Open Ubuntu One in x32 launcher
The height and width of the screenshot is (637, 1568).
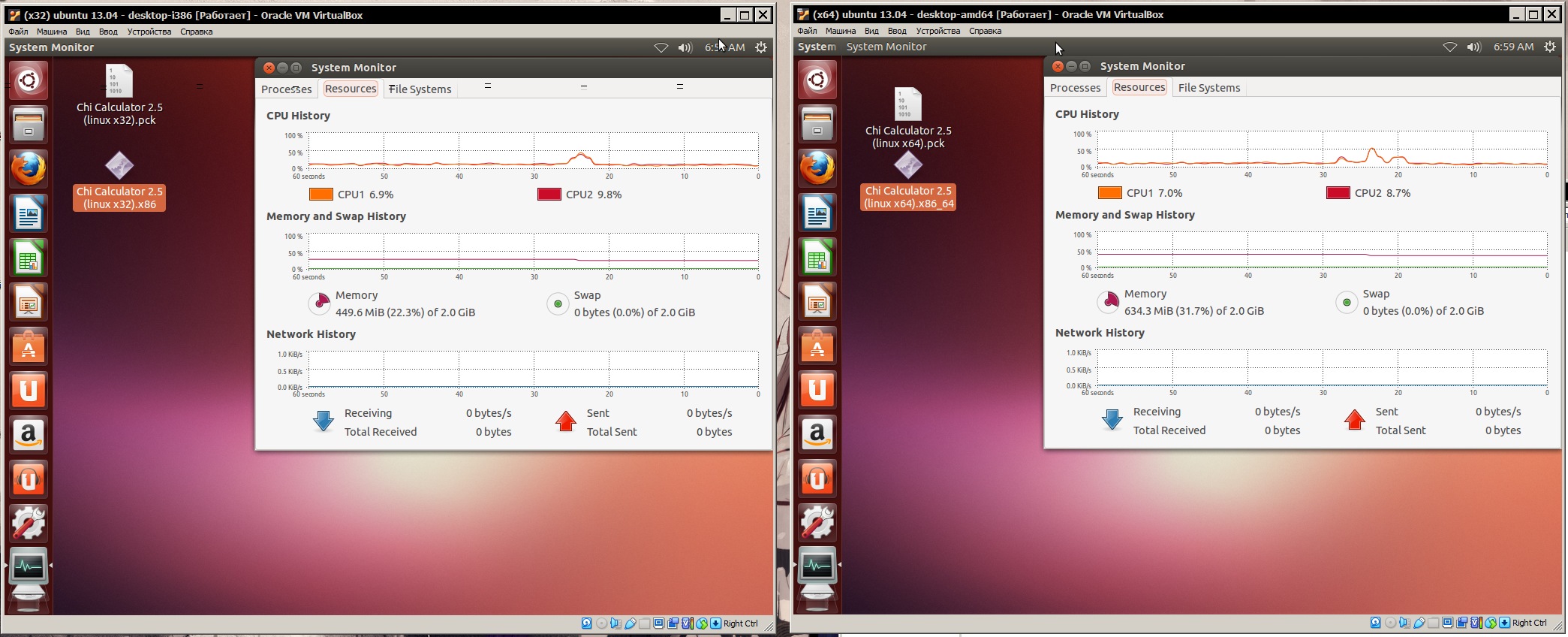29,391
